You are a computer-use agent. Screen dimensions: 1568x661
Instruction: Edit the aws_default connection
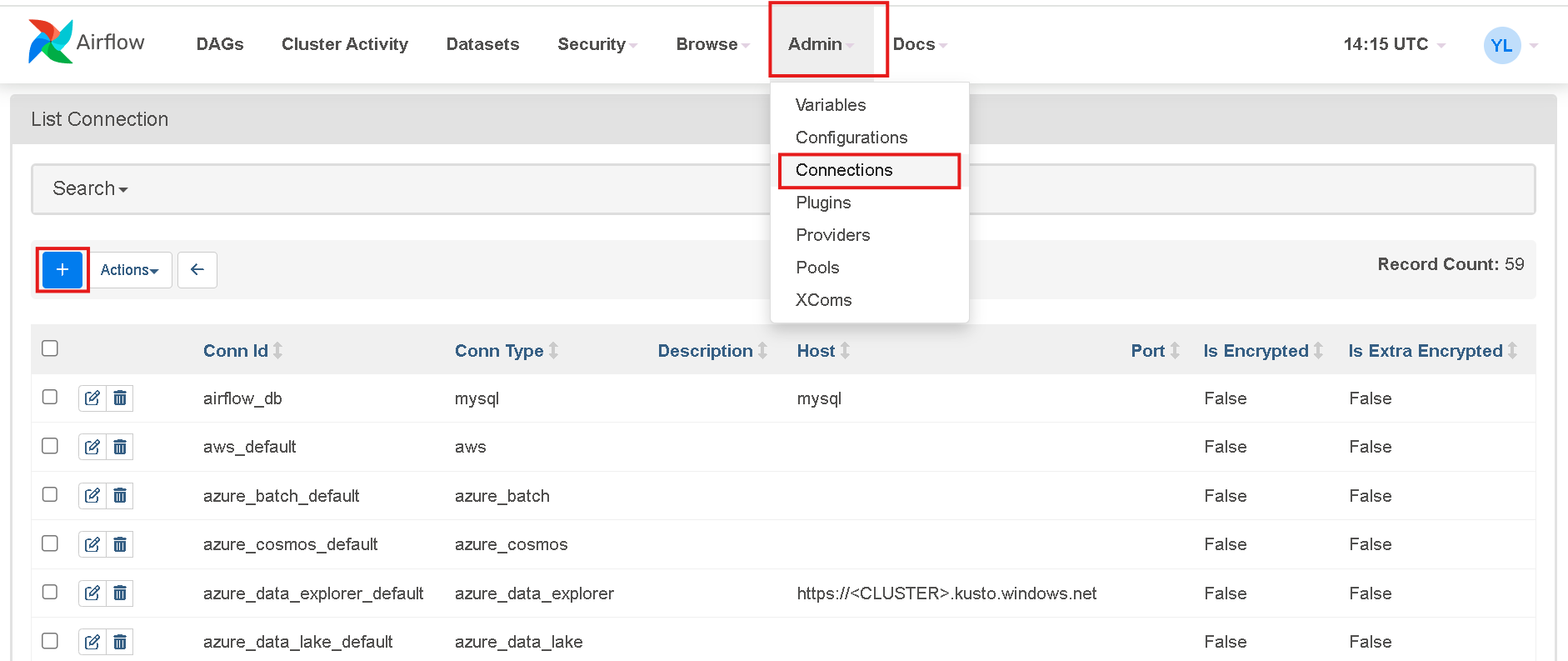92,447
